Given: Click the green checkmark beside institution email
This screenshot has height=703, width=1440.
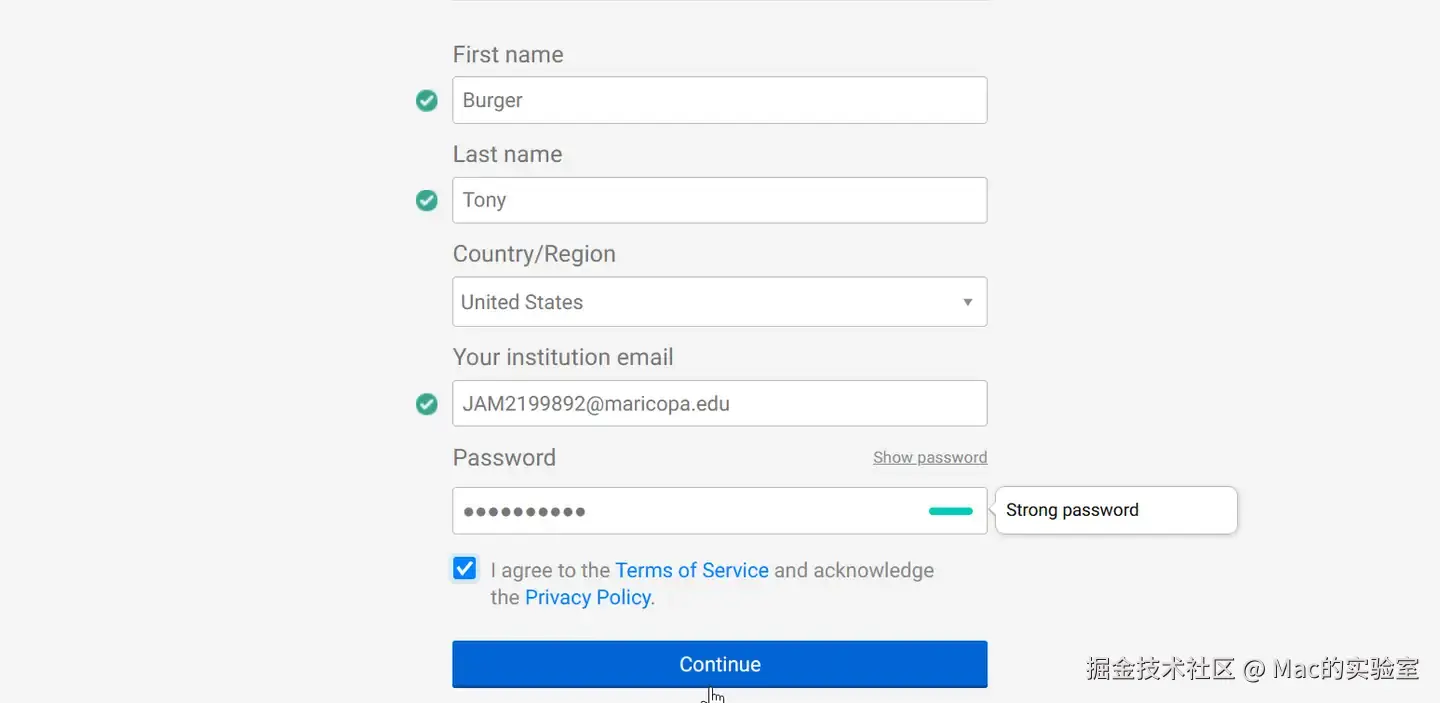Looking at the screenshot, I should click(x=427, y=404).
